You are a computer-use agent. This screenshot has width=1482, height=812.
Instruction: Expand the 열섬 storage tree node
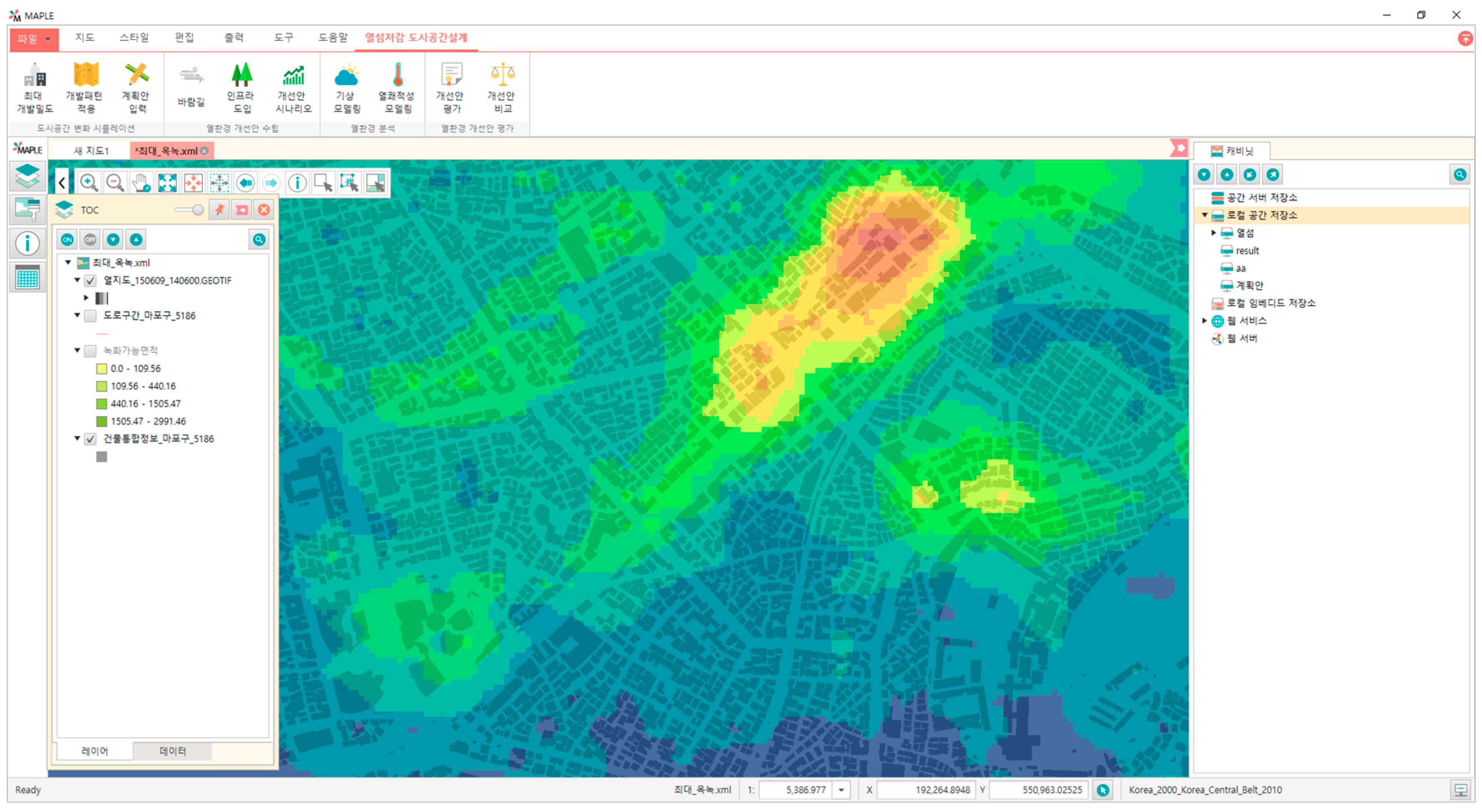[1213, 233]
